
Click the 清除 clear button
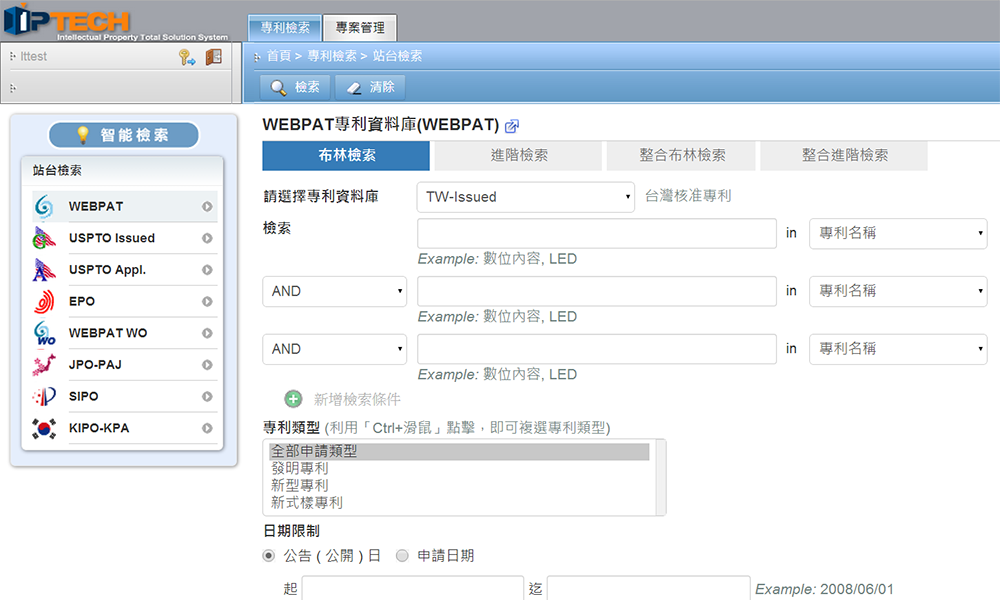[371, 87]
